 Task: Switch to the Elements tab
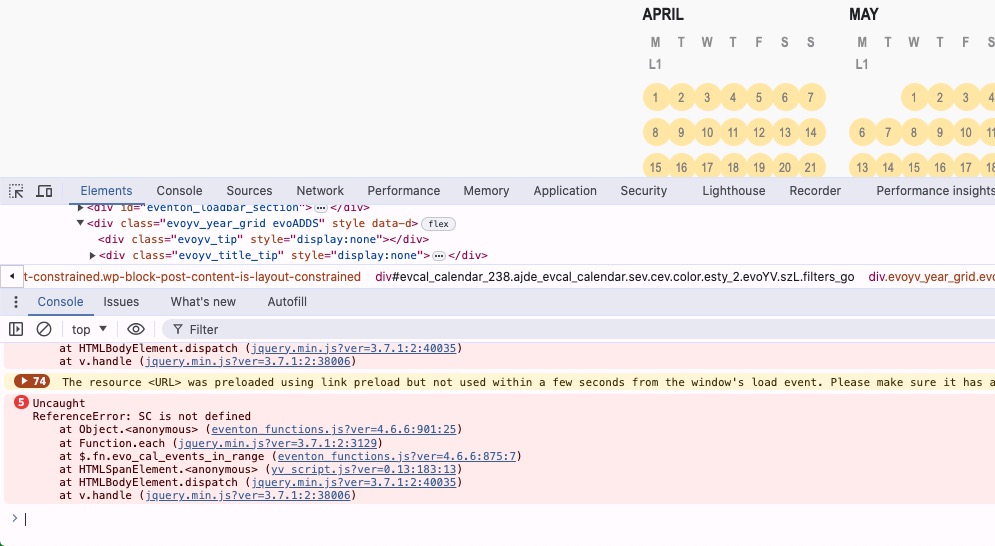[x=106, y=191]
